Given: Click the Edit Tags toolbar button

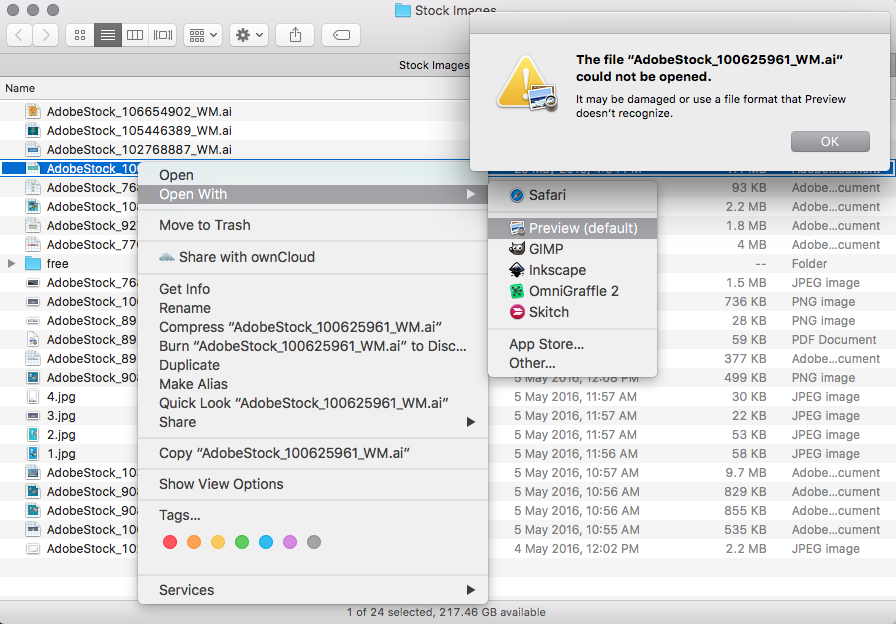Looking at the screenshot, I should 340,35.
